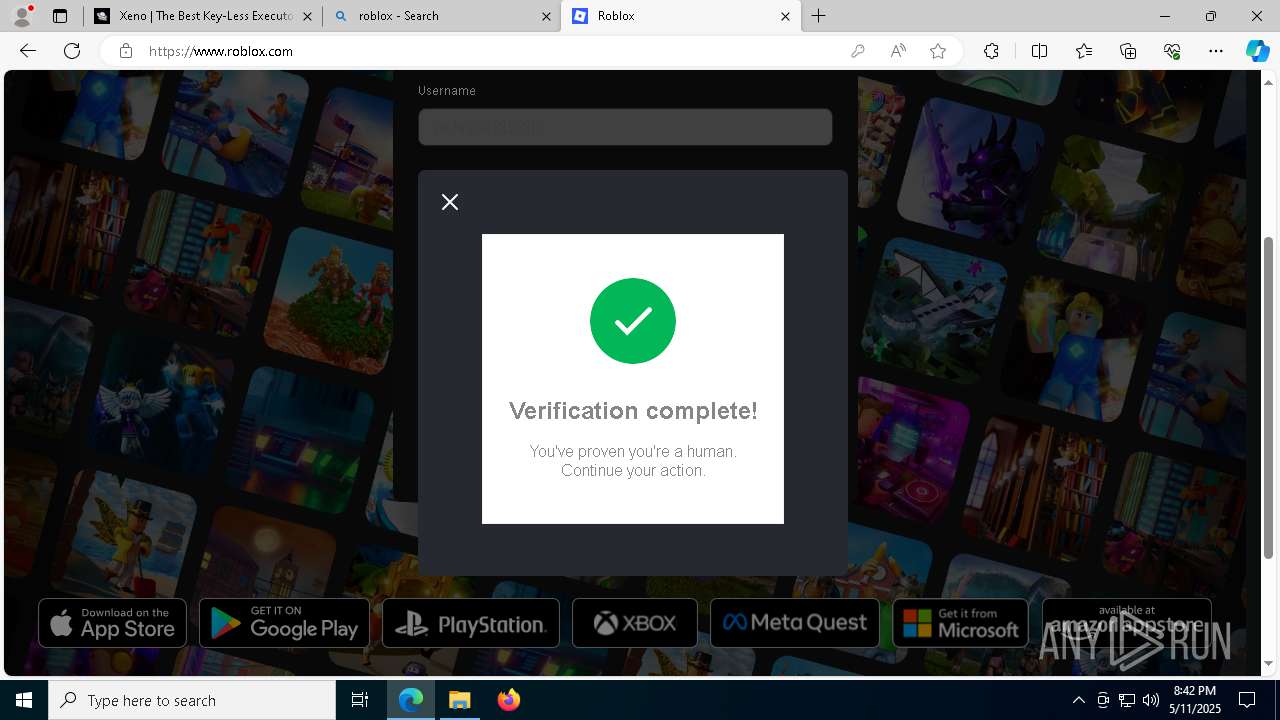Add this page to favorites
This screenshot has width=1280, height=720.
(938, 51)
